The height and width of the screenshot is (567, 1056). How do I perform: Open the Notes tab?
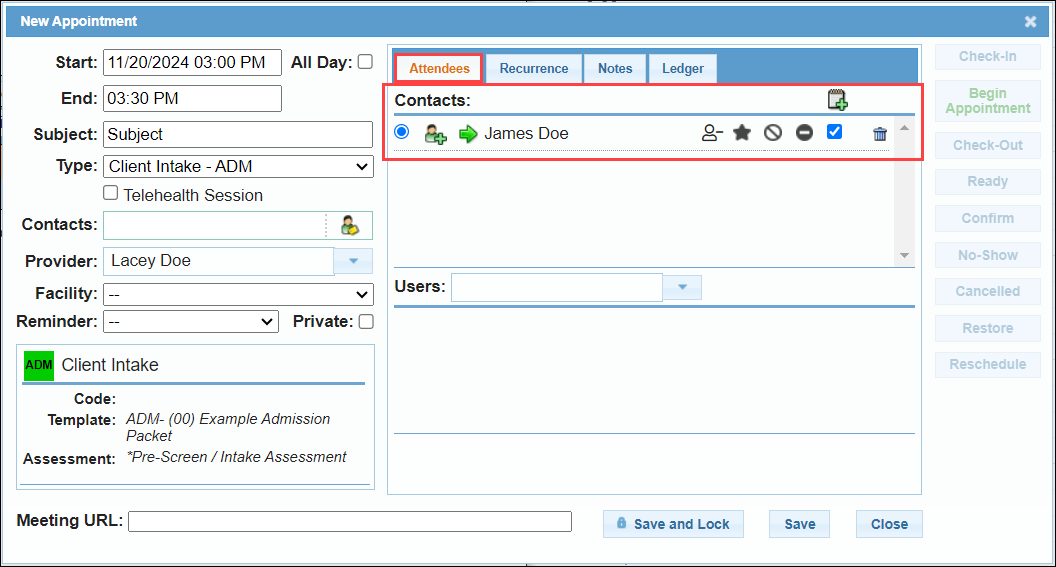pyautogui.click(x=615, y=69)
